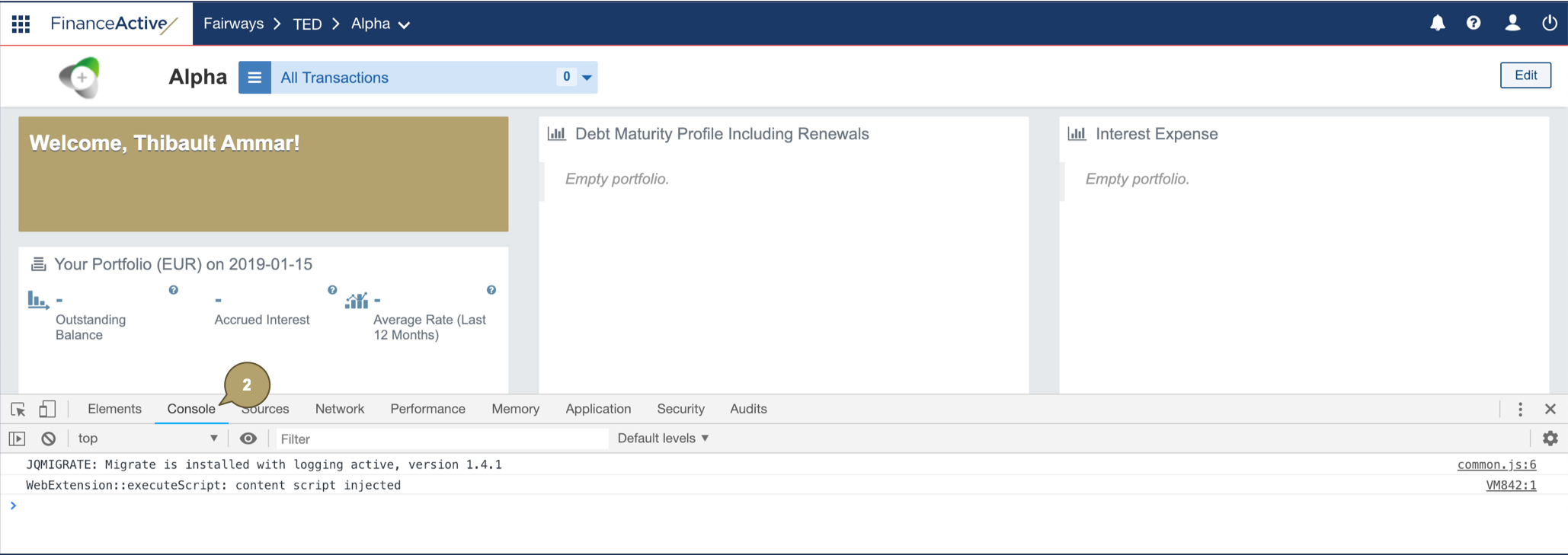This screenshot has height=555, width=1568.
Task: Toggle the device toolbar icon
Action: point(47,410)
